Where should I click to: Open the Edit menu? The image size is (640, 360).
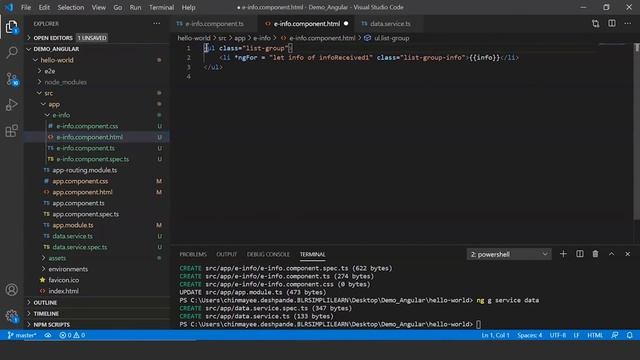click(x=44, y=7)
